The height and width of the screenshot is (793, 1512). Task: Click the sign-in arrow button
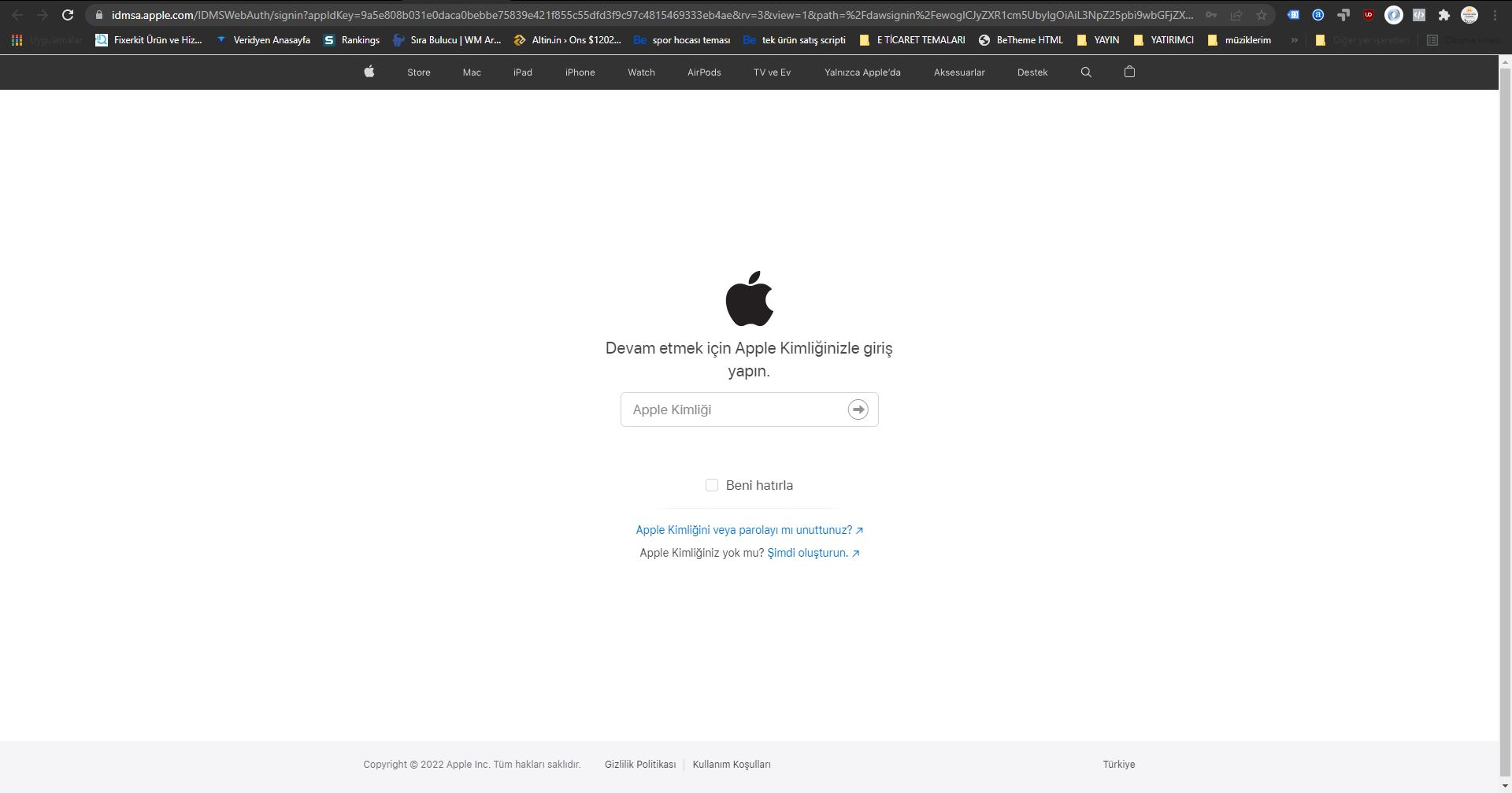tap(858, 409)
